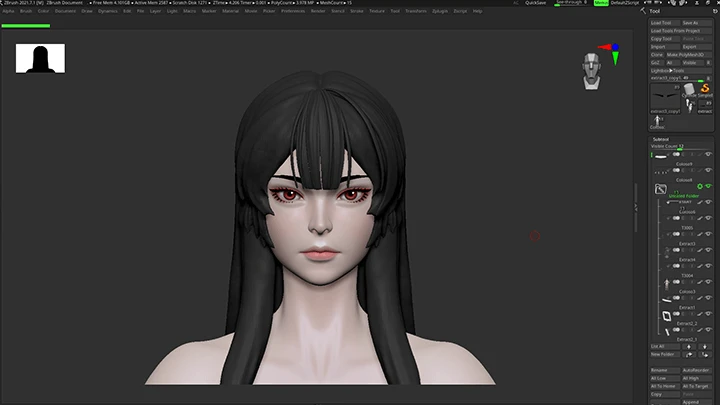Click the Coloso3 subtool thumbnail

click(x=666, y=300)
